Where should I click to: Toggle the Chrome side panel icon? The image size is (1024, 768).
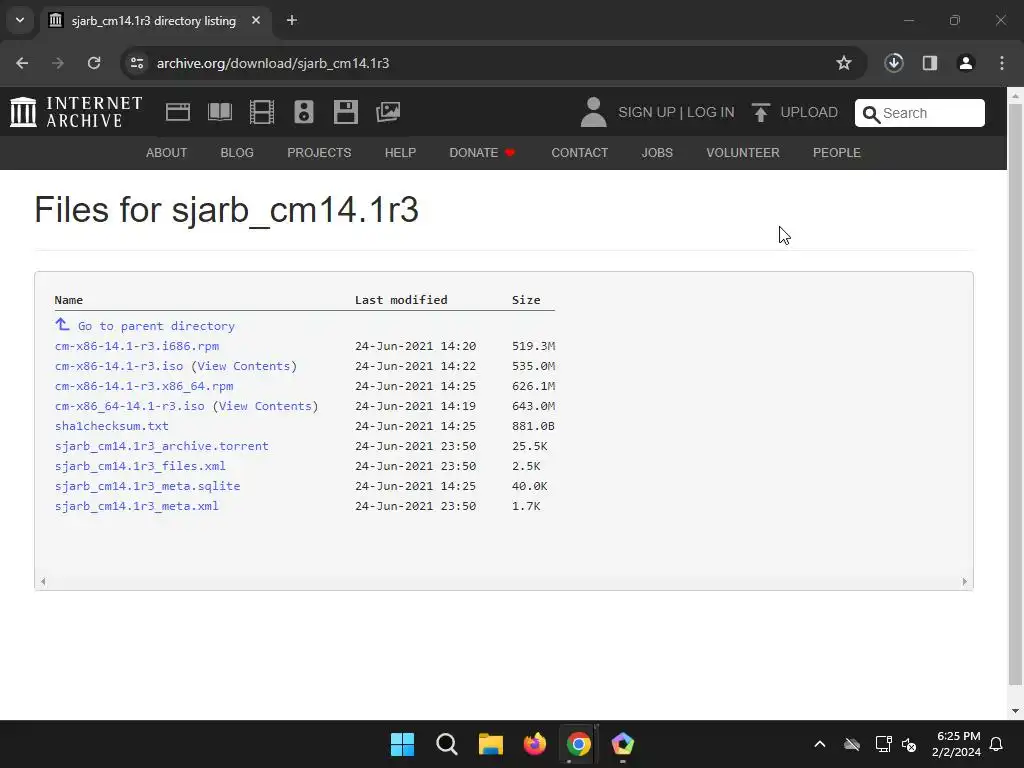pyautogui.click(x=930, y=63)
